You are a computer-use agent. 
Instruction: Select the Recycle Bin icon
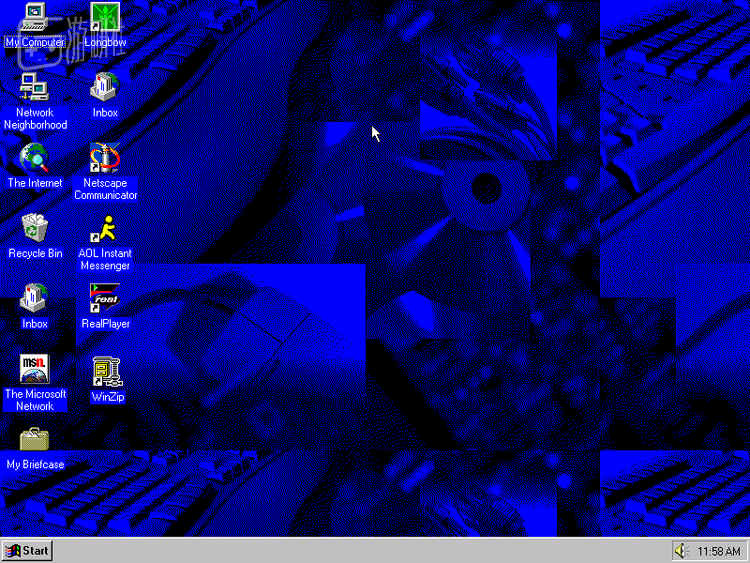35,228
